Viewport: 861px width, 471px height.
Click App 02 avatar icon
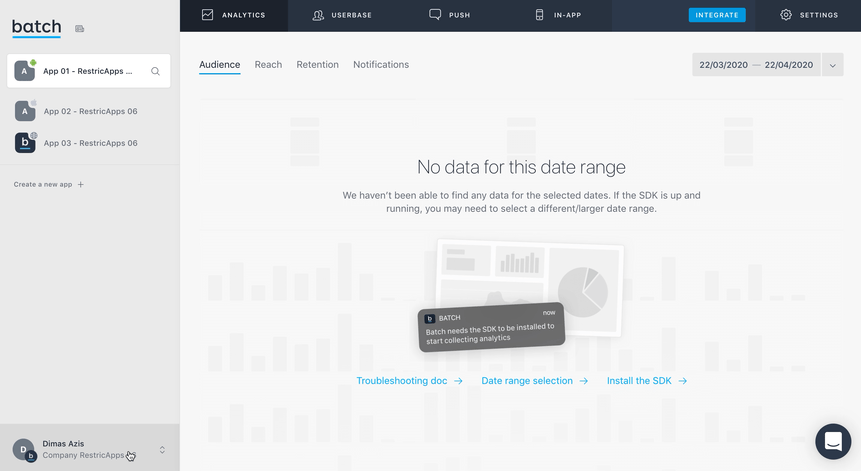pyautogui.click(x=25, y=110)
